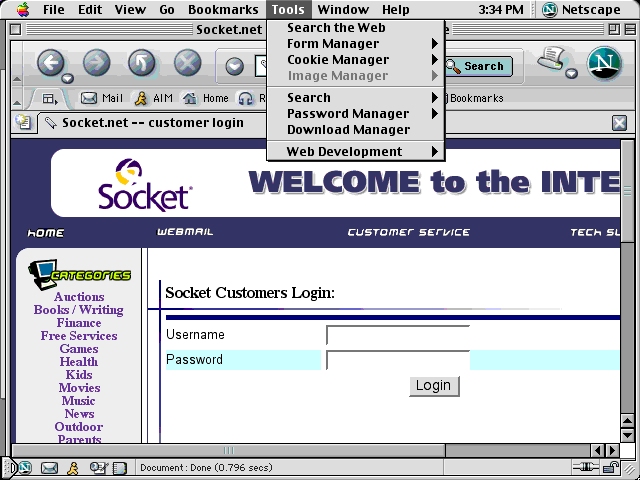Launch AIM from the personal toolbar
Image resolution: width=640 pixels, height=480 pixels.
[x=153, y=98]
